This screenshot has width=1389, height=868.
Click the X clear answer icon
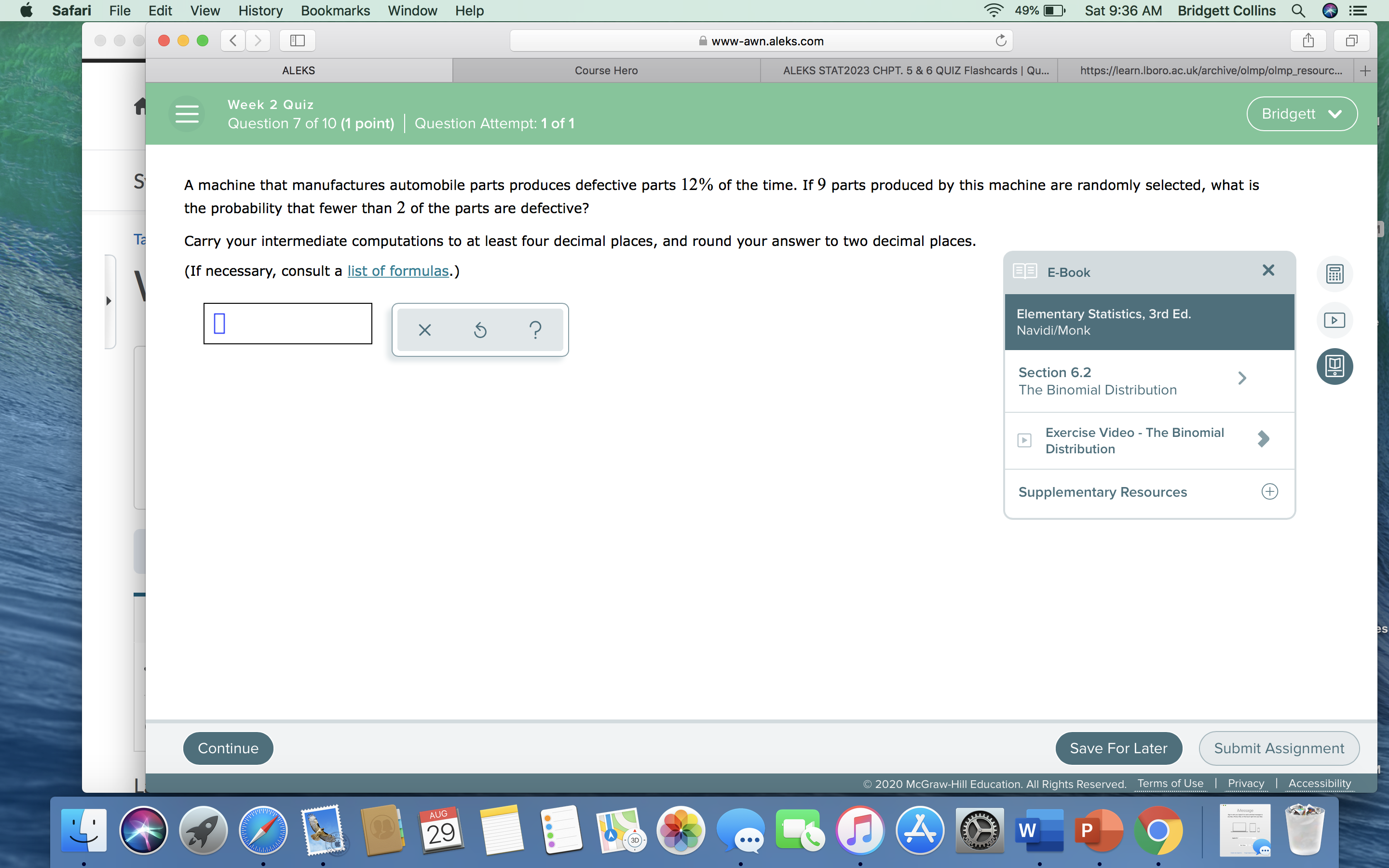(x=424, y=330)
